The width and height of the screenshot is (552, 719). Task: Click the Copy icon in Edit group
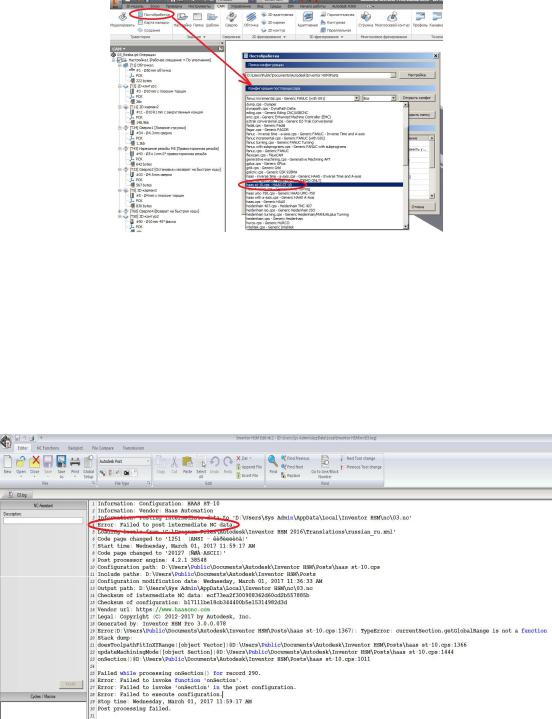point(161,462)
